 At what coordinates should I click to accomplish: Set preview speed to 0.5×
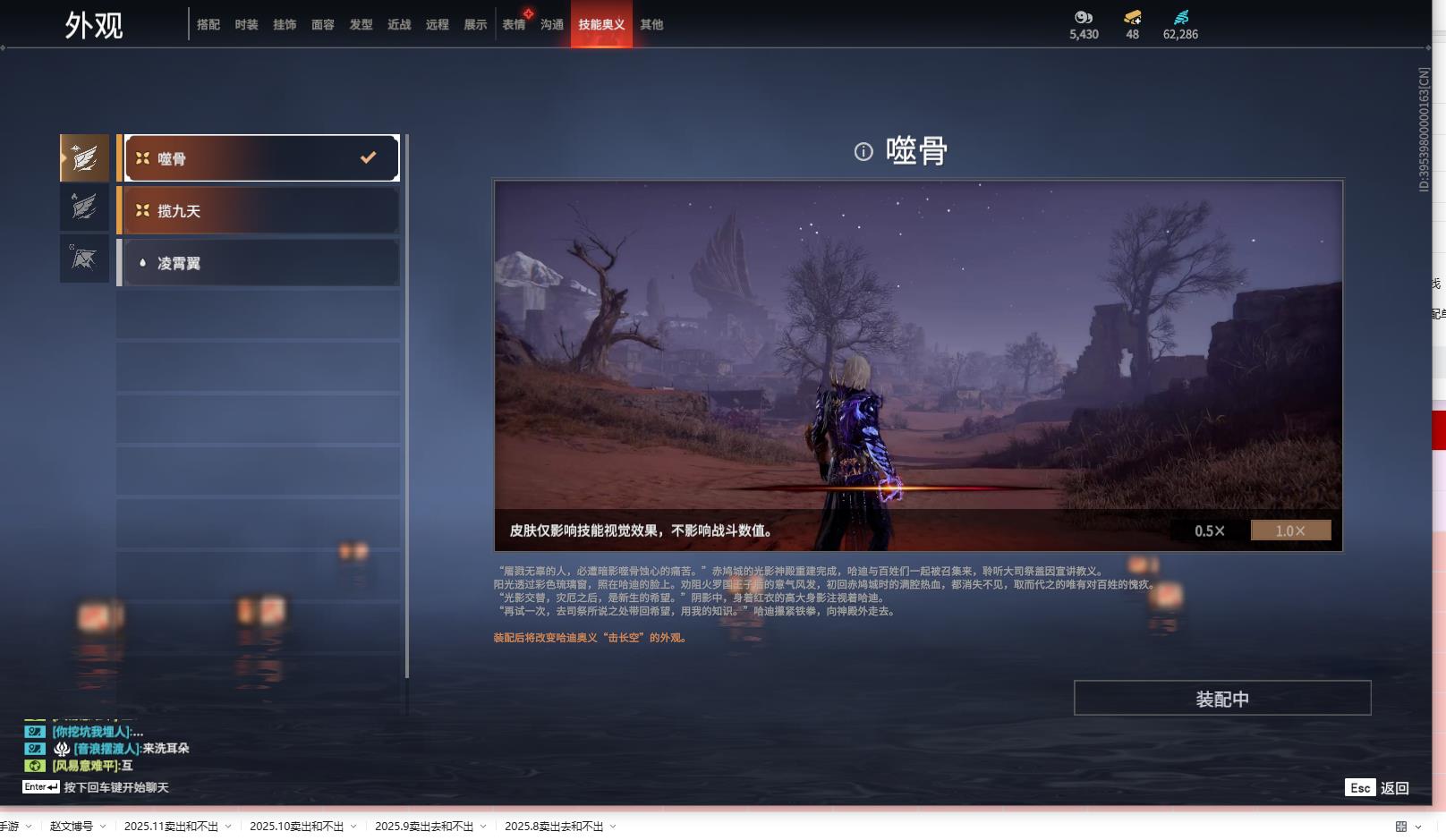point(1210,531)
